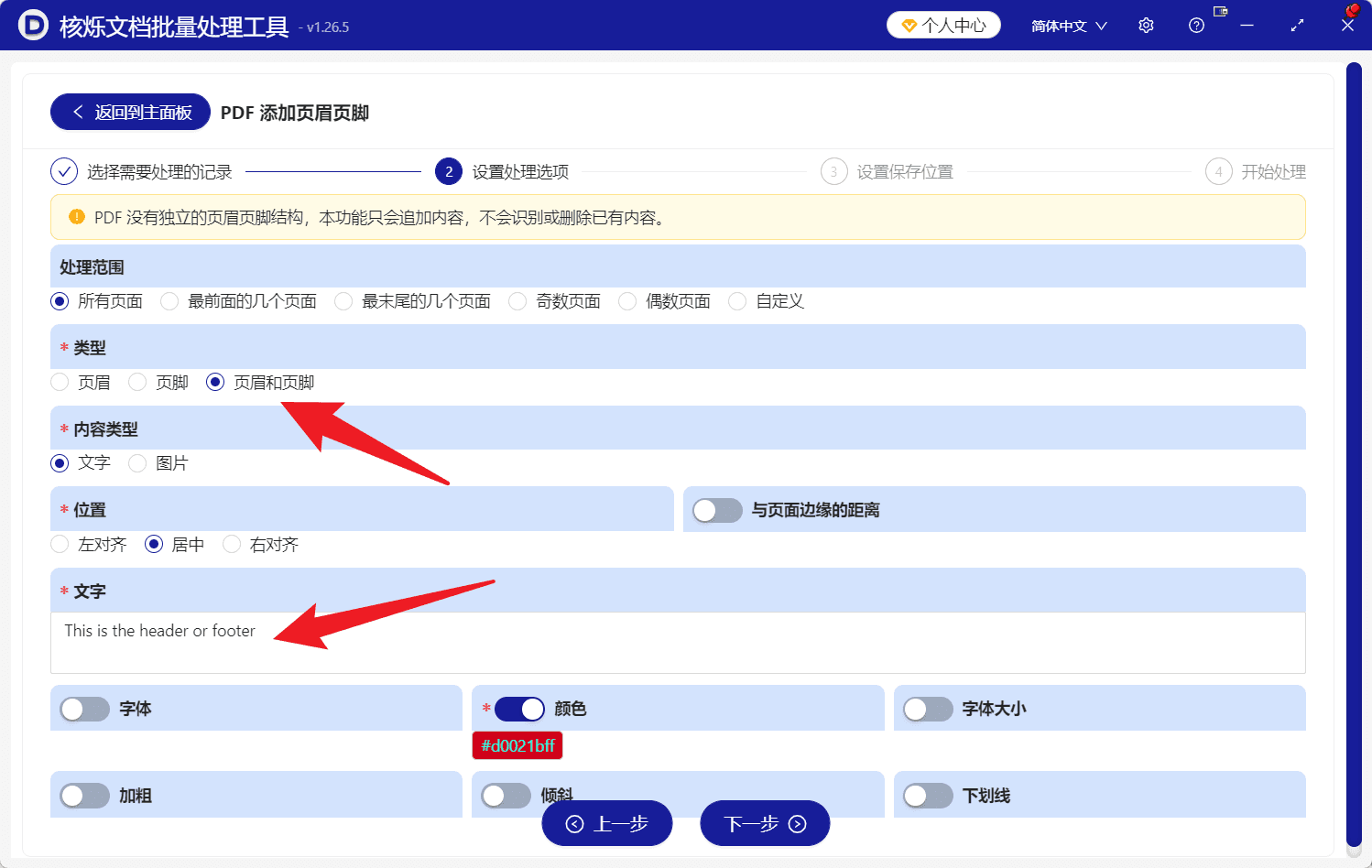This screenshot has height=868, width=1372.
Task: Enable the 加粗 bold switch
Action: (x=84, y=796)
